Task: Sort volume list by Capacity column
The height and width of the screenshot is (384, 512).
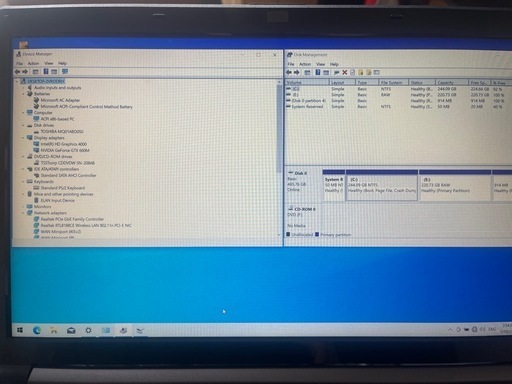Action: pos(452,82)
